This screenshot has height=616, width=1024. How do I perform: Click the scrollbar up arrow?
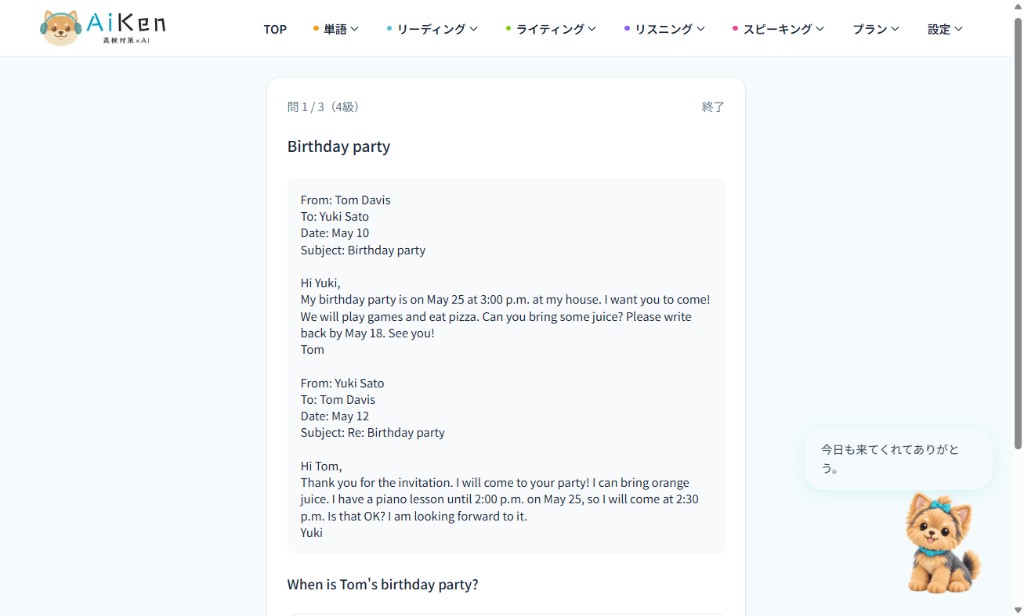[x=1017, y=6]
